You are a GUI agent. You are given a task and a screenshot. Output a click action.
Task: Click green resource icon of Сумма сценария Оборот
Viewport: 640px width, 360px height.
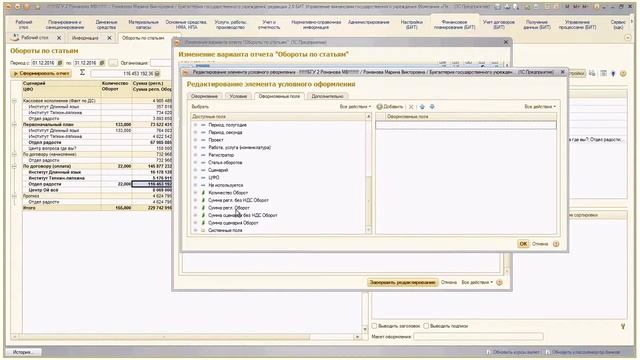coord(203,223)
